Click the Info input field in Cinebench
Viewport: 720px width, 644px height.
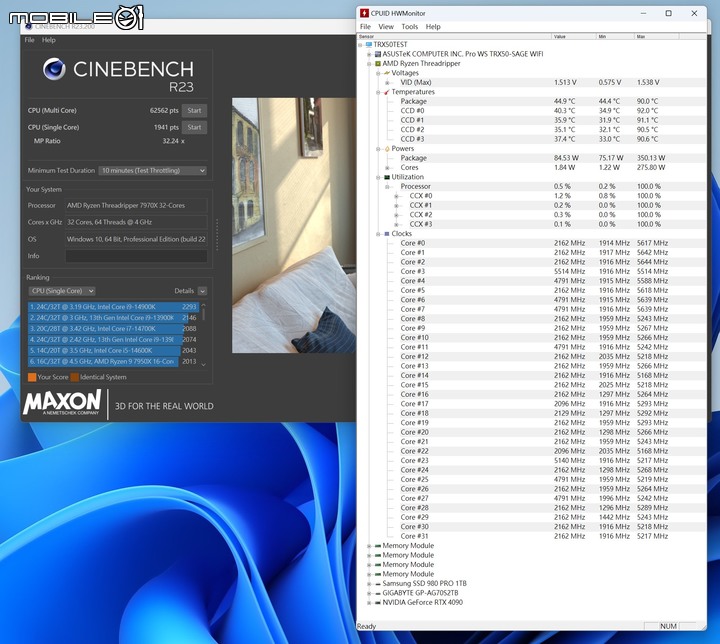[136, 256]
